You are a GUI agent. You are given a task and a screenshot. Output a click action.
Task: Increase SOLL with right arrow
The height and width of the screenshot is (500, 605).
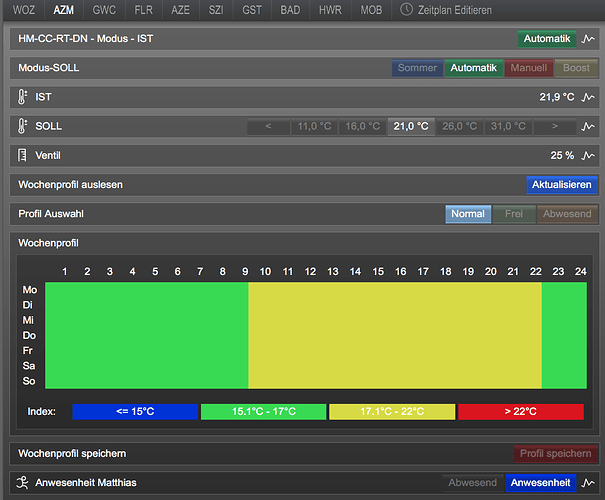555,127
